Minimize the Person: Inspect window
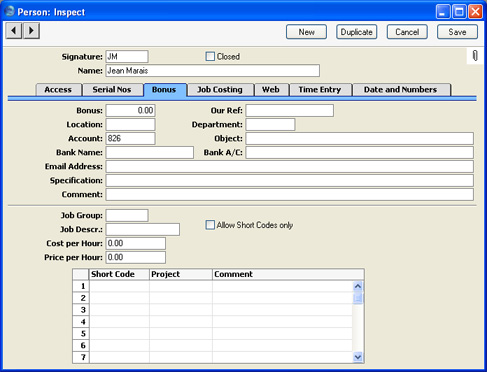The width and height of the screenshot is (487, 372). click(443, 12)
